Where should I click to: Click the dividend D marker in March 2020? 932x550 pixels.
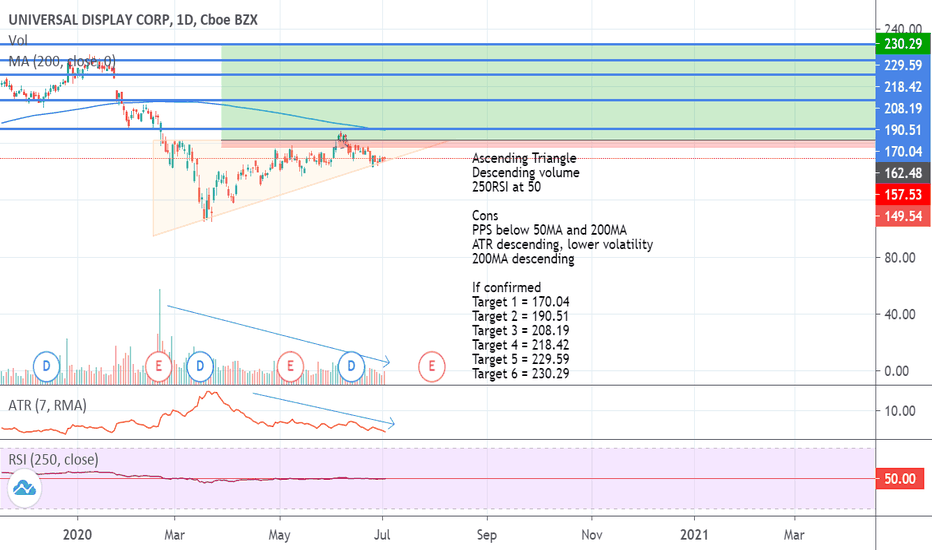pyautogui.click(x=200, y=366)
